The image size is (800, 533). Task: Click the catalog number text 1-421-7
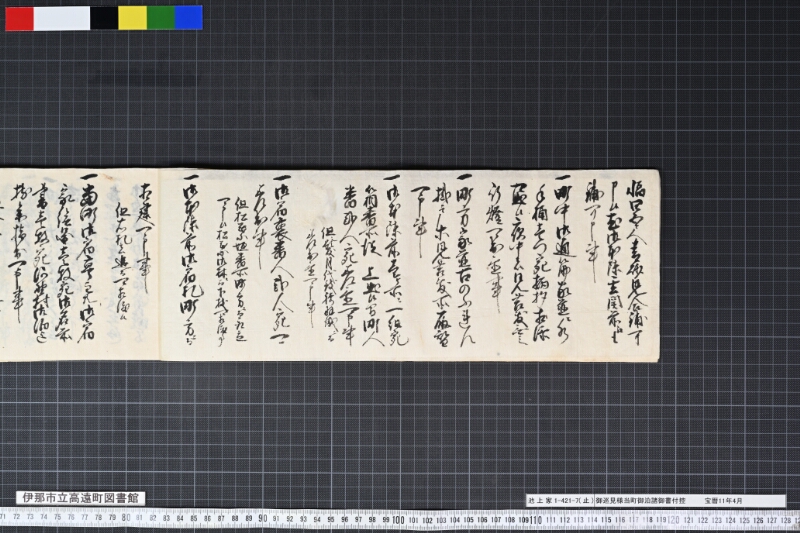click(x=568, y=501)
